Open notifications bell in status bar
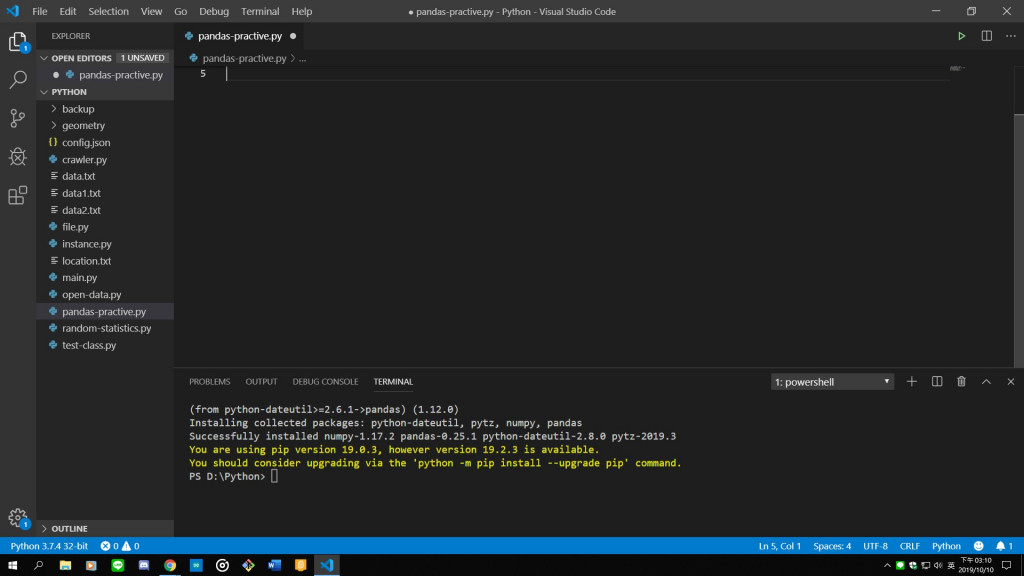 [1004, 546]
